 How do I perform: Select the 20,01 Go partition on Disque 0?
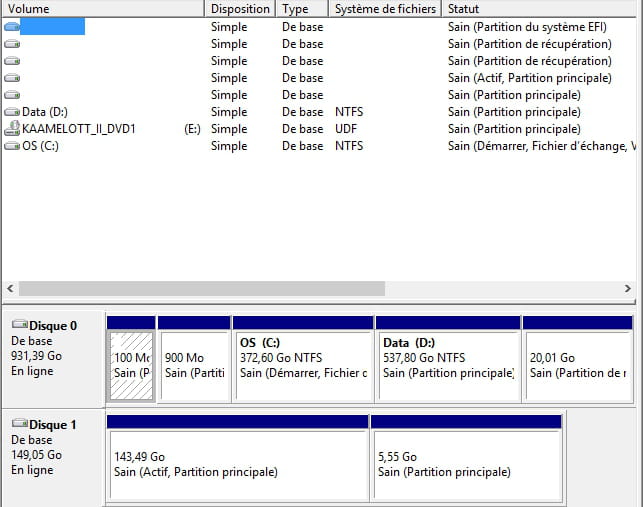[x=577, y=365]
